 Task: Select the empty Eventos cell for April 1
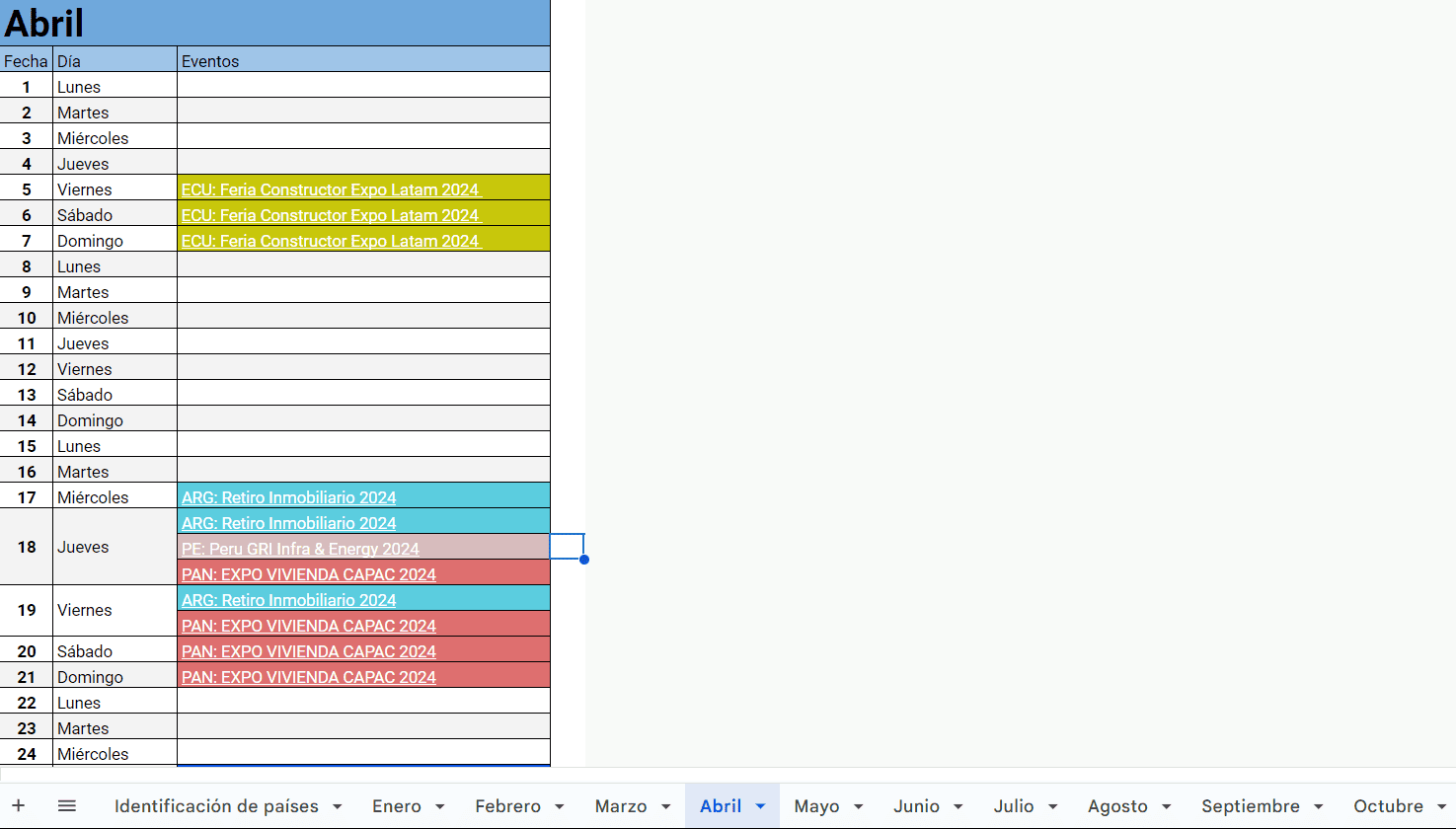pyautogui.click(x=362, y=87)
